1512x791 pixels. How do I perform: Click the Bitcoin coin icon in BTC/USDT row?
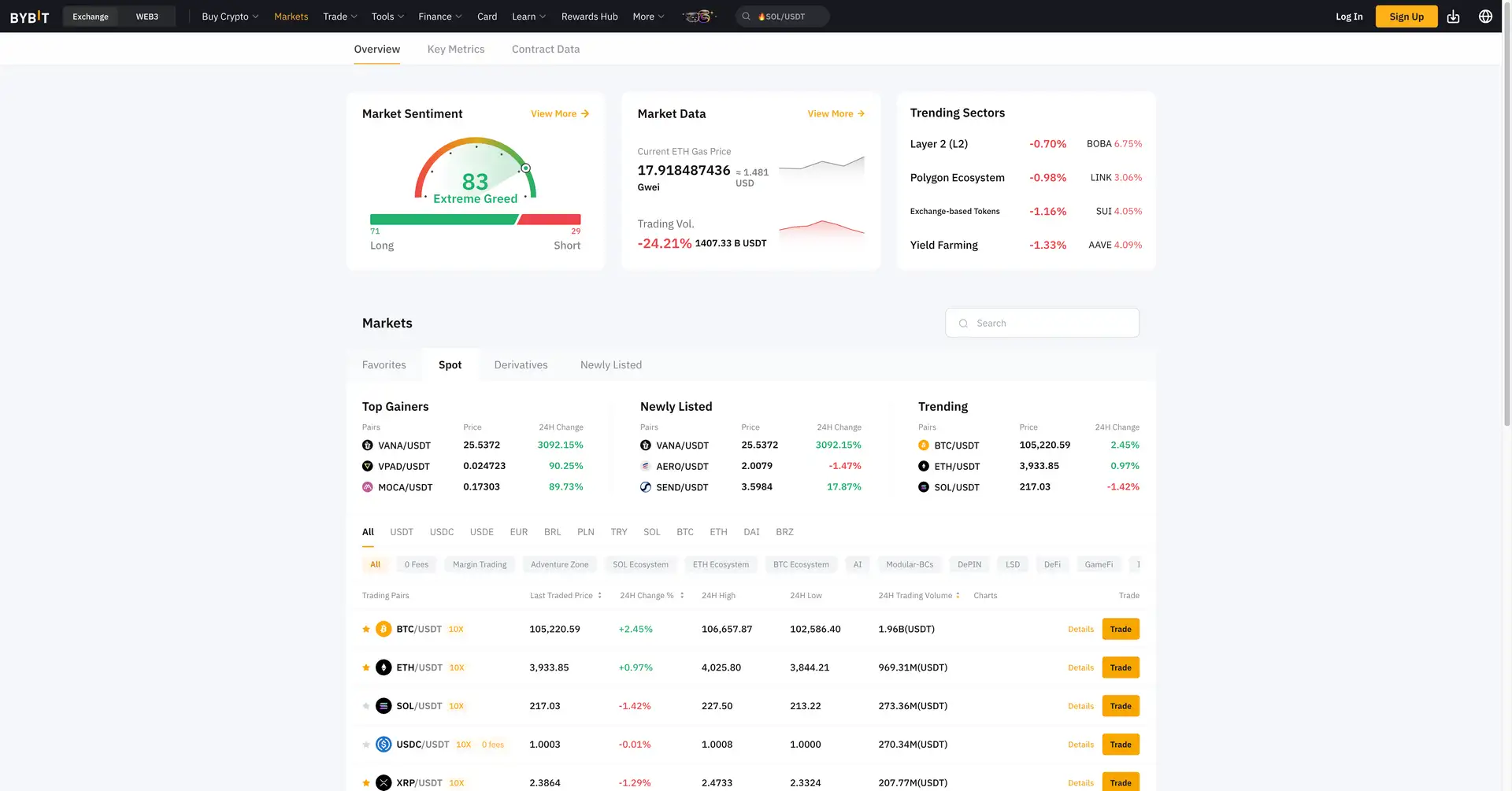(384, 629)
